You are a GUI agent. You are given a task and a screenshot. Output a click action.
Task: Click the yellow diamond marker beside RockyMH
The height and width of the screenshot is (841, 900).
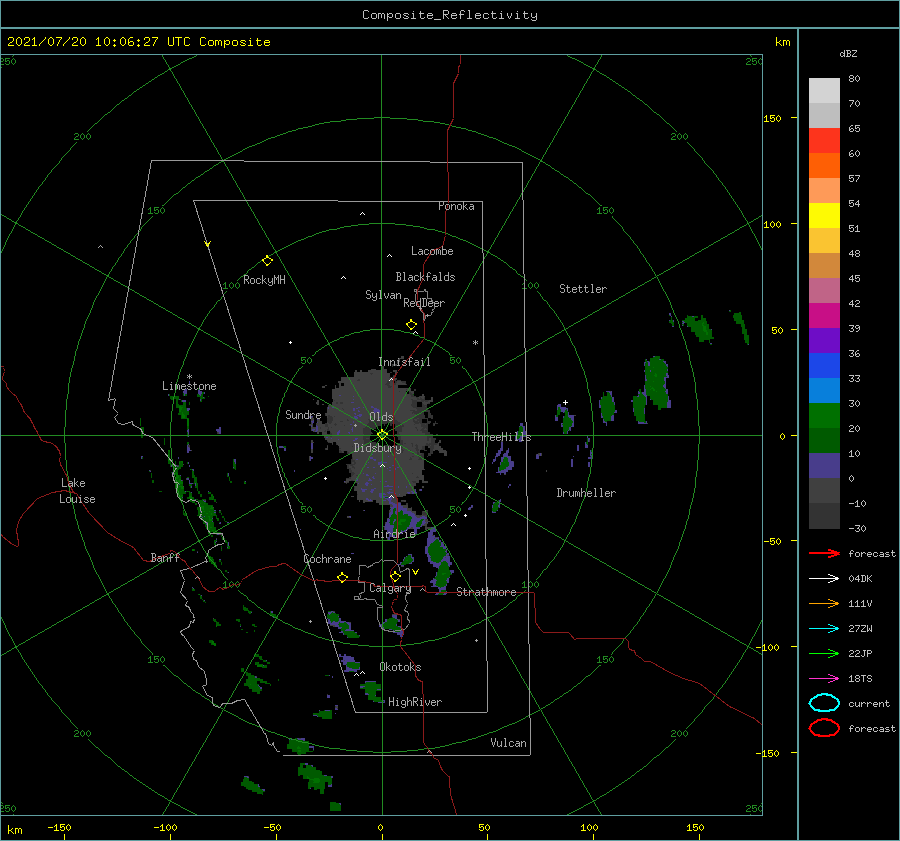(x=267, y=261)
